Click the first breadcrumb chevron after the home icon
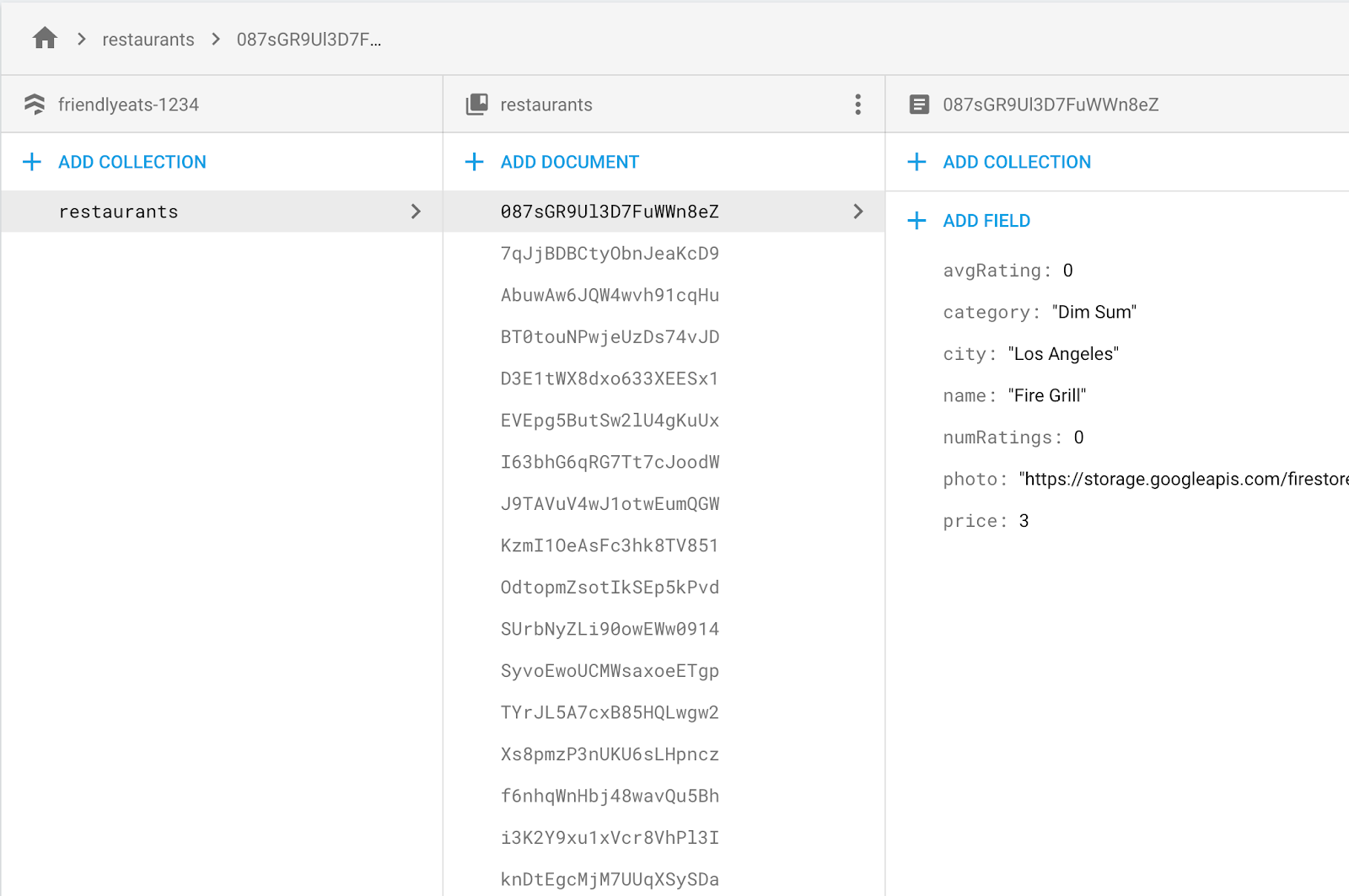Image resolution: width=1349 pixels, height=896 pixels. [80, 39]
